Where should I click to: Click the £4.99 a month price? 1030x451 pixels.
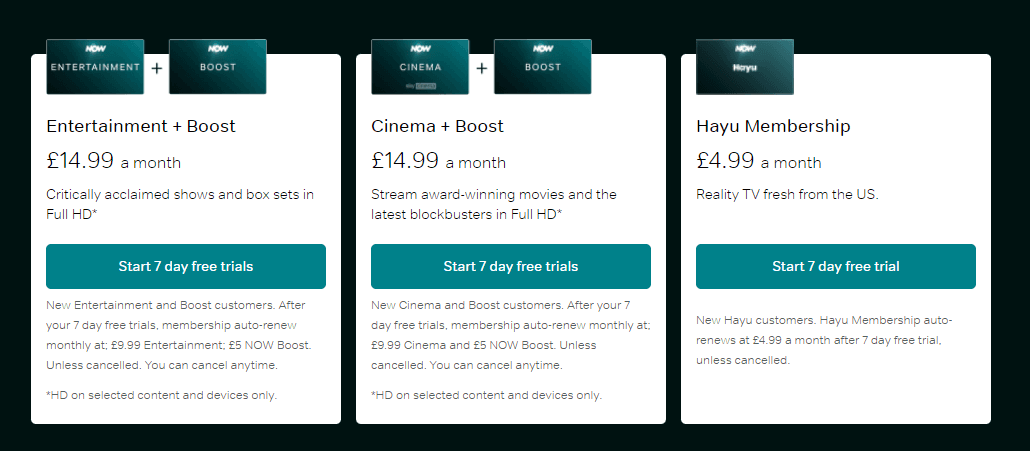[x=759, y=161]
